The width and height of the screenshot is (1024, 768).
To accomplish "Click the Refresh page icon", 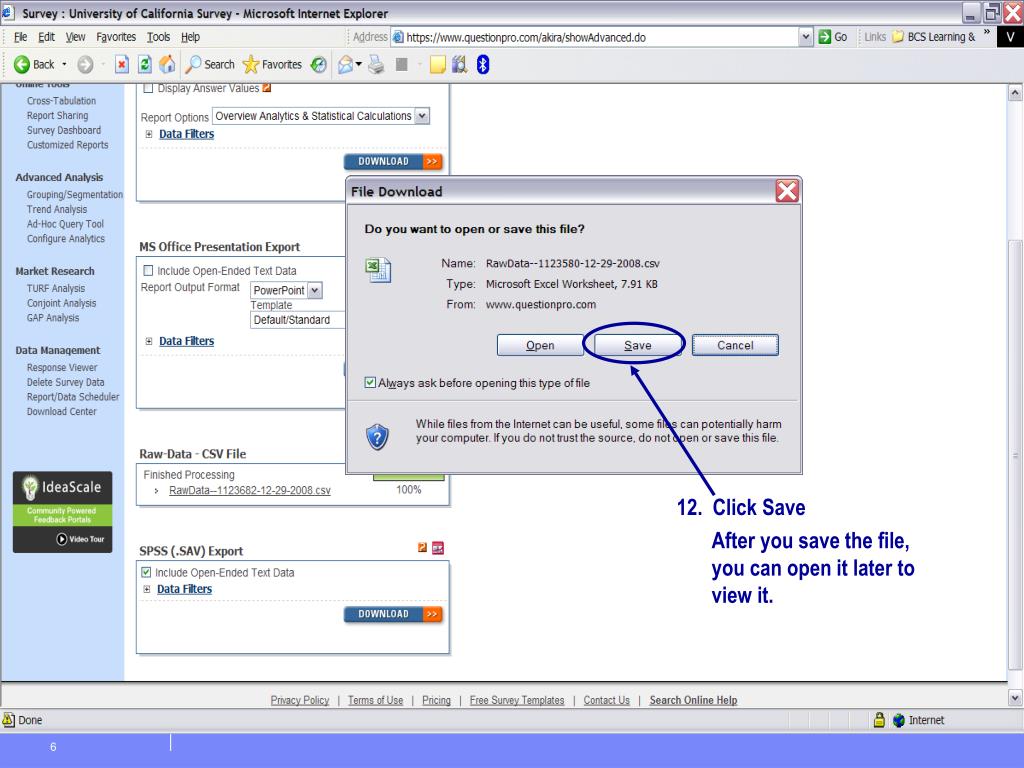I will pyautogui.click(x=144, y=64).
